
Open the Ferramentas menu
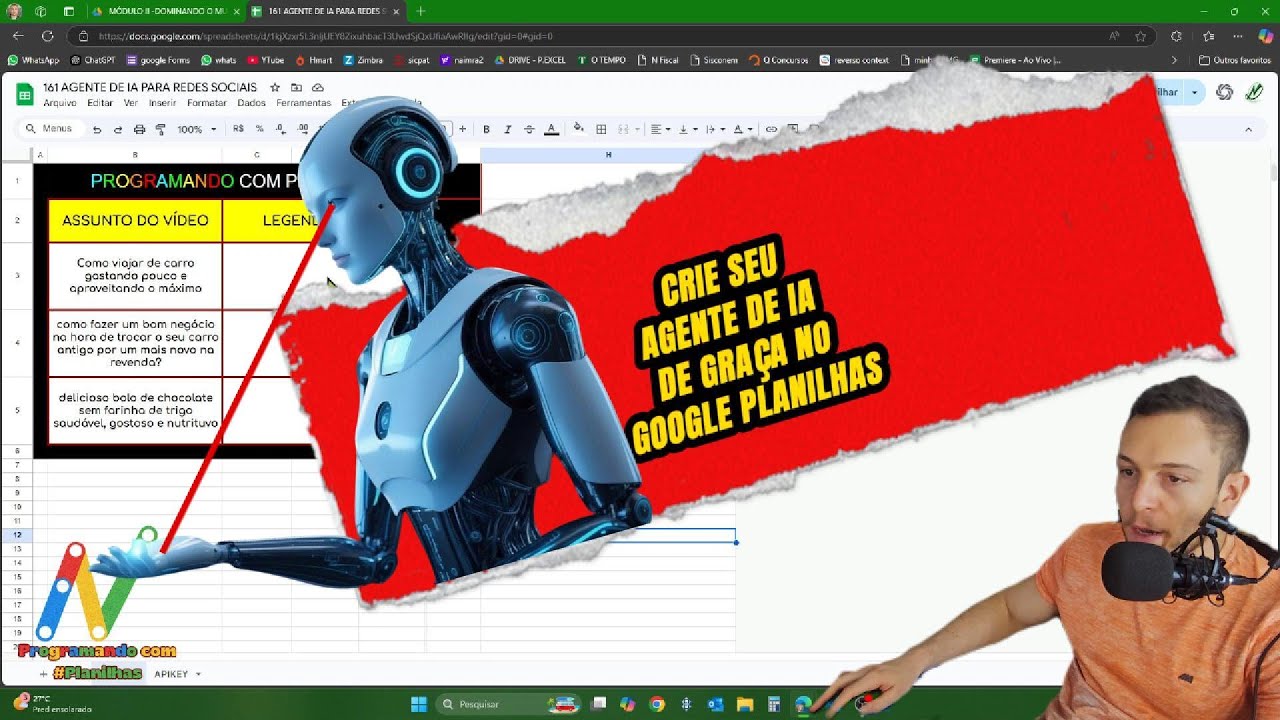pyautogui.click(x=303, y=103)
